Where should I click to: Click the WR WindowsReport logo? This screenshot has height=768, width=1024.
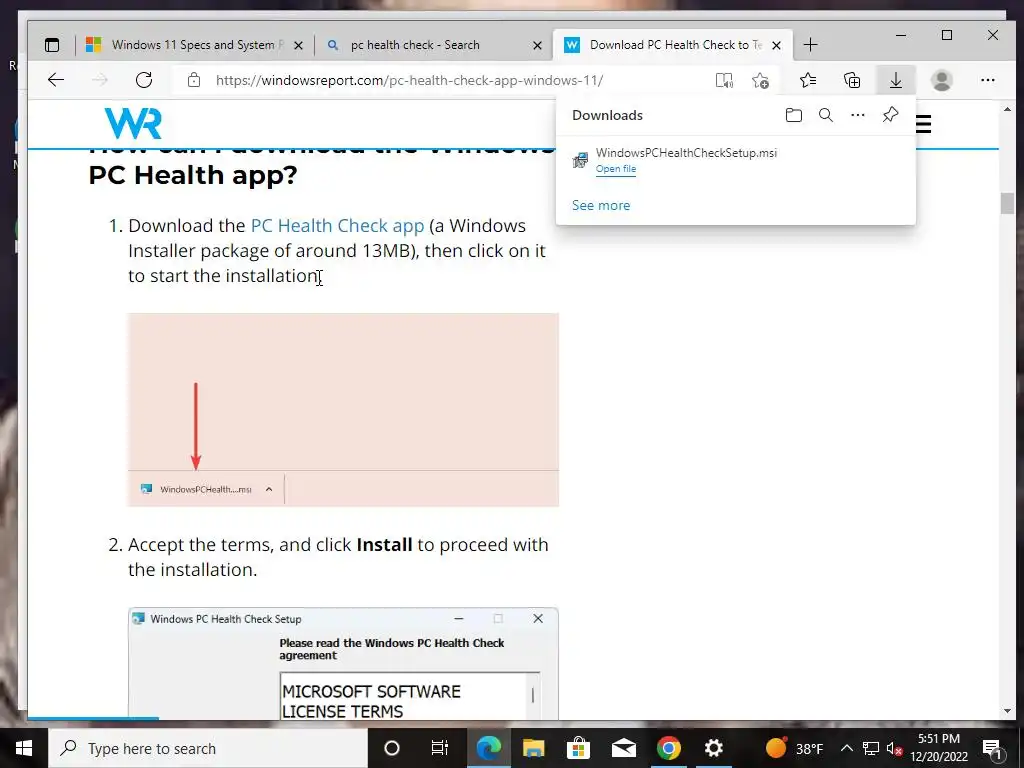click(x=133, y=123)
